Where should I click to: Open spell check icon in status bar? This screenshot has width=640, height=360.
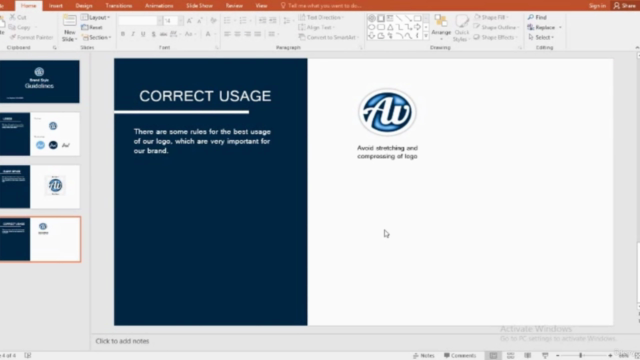[28, 356]
